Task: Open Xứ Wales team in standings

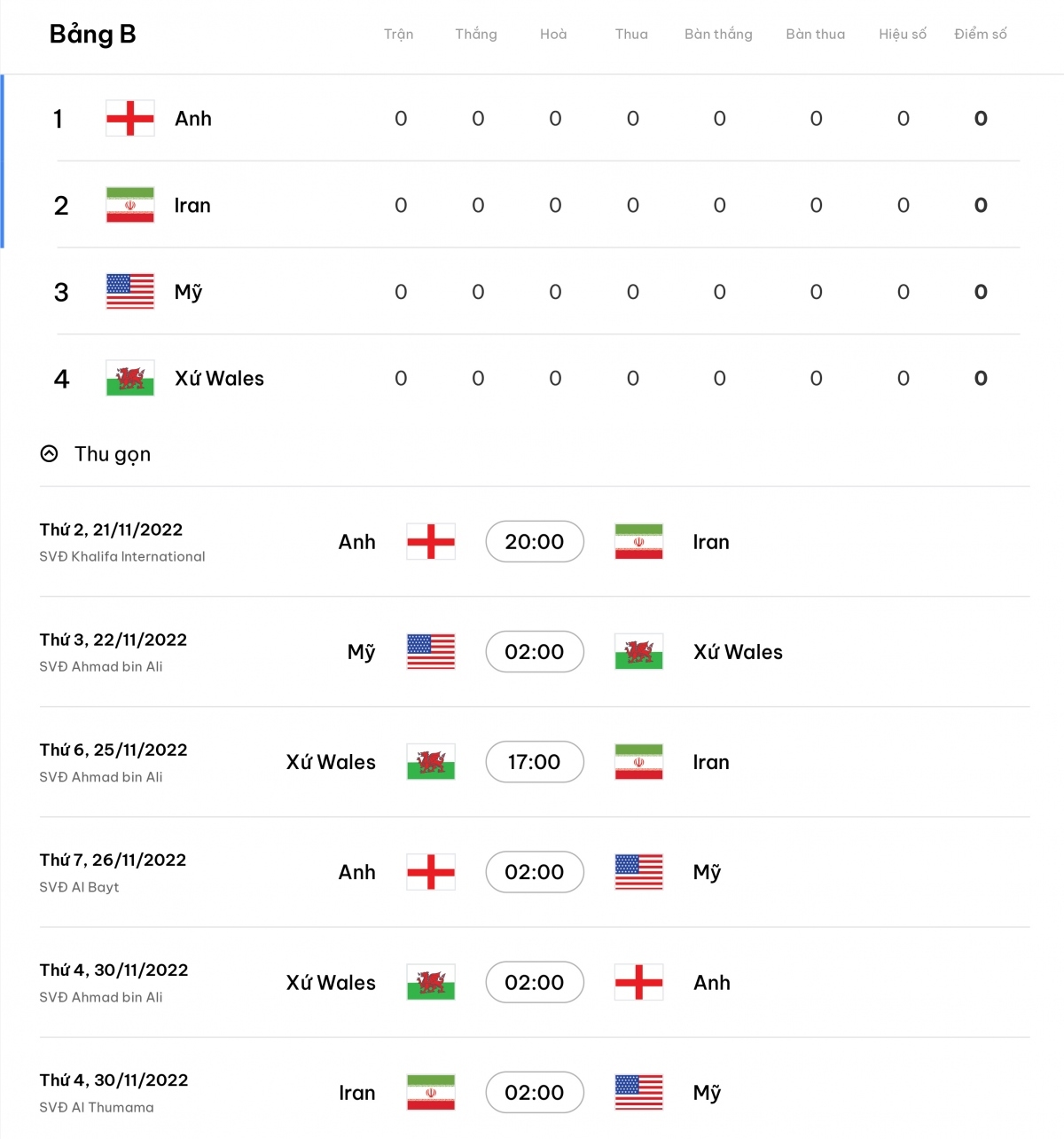Action: 220,379
